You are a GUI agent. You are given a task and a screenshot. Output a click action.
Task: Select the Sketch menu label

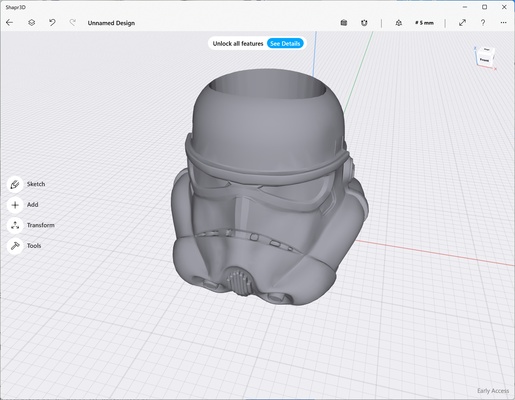tap(36, 184)
